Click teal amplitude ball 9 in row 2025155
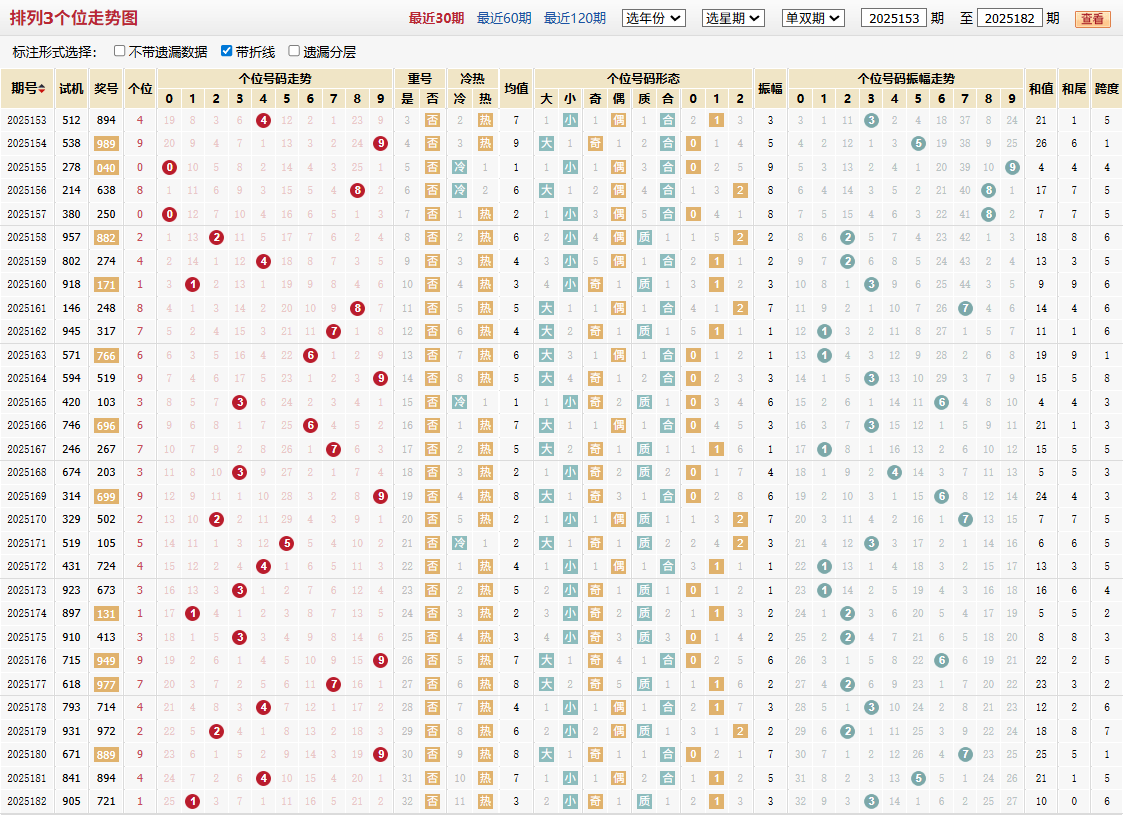Image resolution: width=1123 pixels, height=816 pixels. point(1012,168)
